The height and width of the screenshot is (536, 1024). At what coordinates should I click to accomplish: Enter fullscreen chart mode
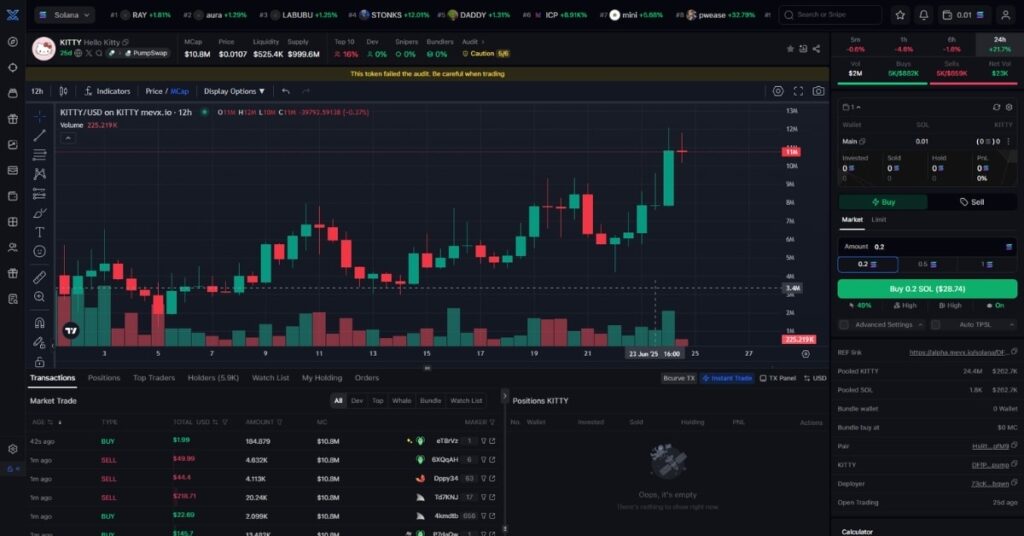pyautogui.click(x=798, y=91)
